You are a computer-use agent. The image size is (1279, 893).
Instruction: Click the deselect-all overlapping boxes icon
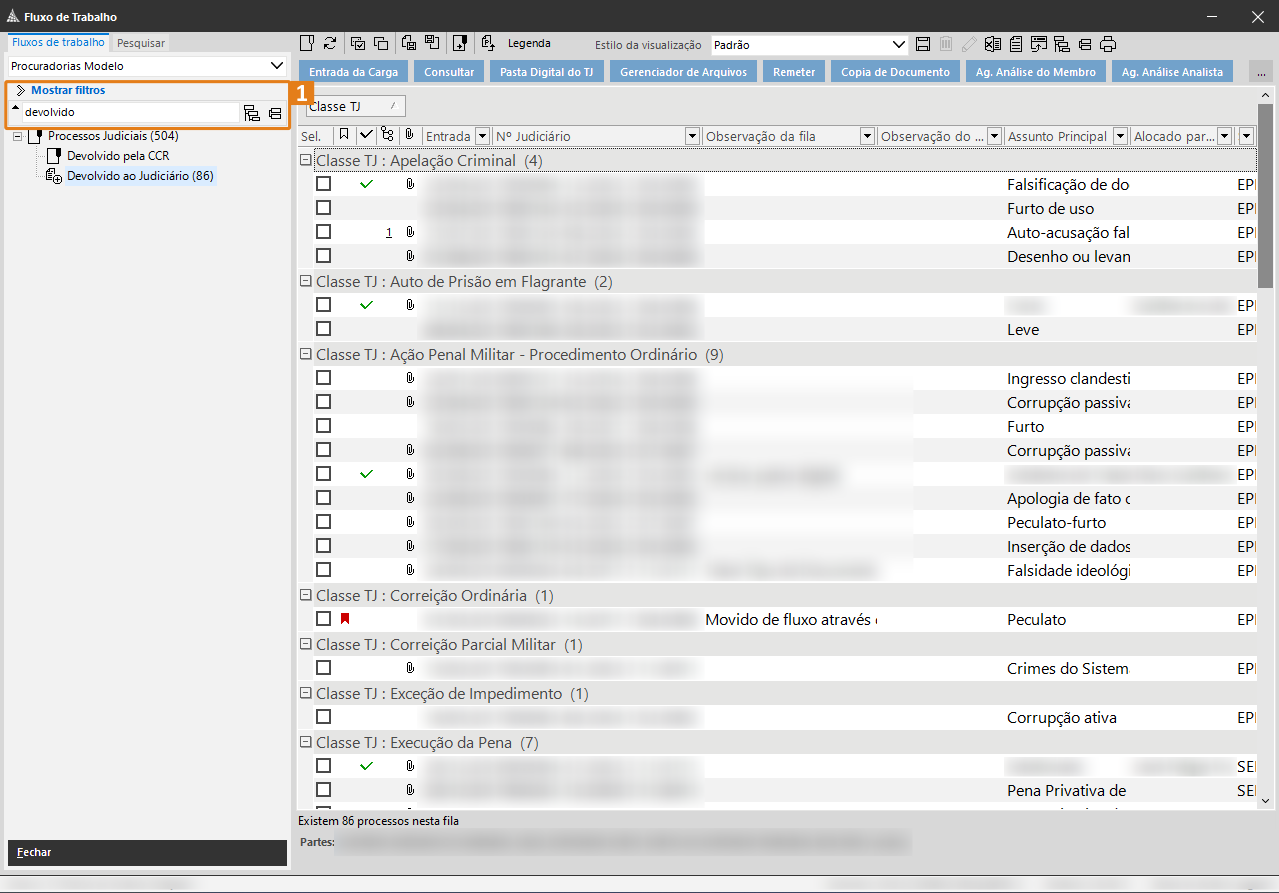coord(380,43)
